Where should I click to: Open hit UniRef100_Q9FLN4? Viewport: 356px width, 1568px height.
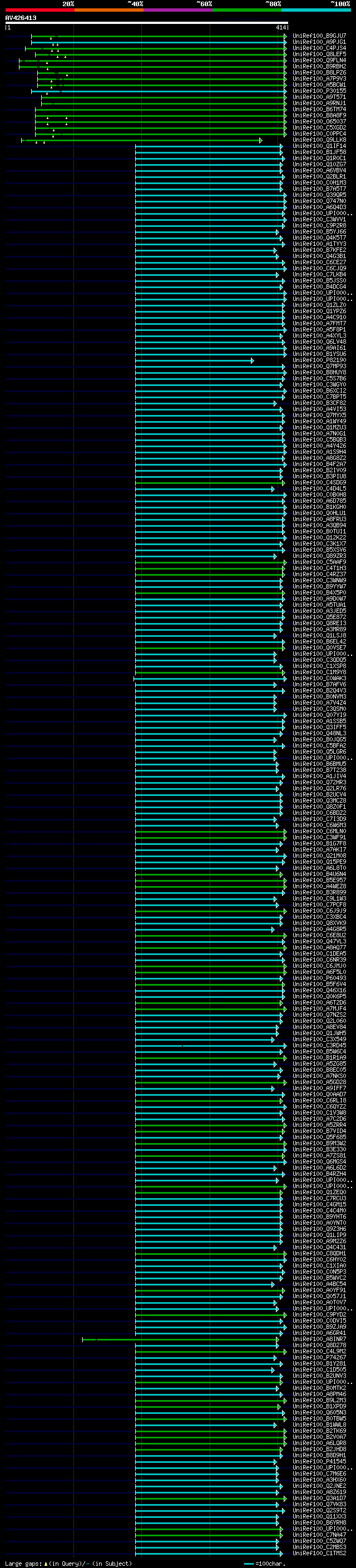[x=319, y=60]
